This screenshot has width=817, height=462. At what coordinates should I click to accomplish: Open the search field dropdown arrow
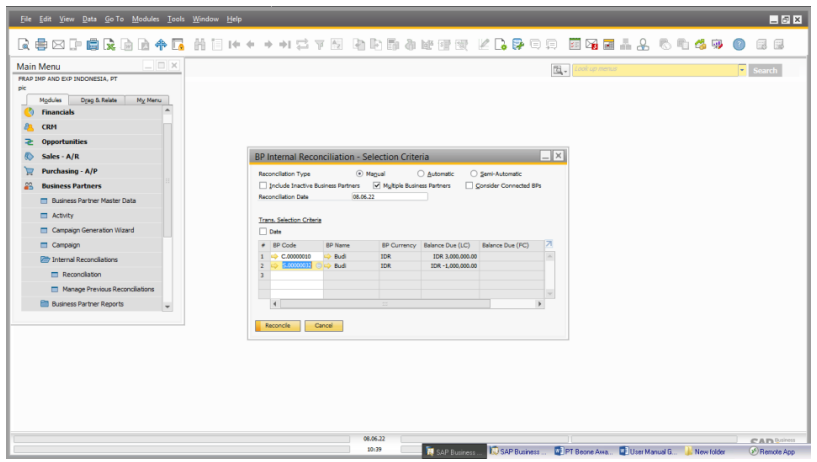tap(742, 70)
